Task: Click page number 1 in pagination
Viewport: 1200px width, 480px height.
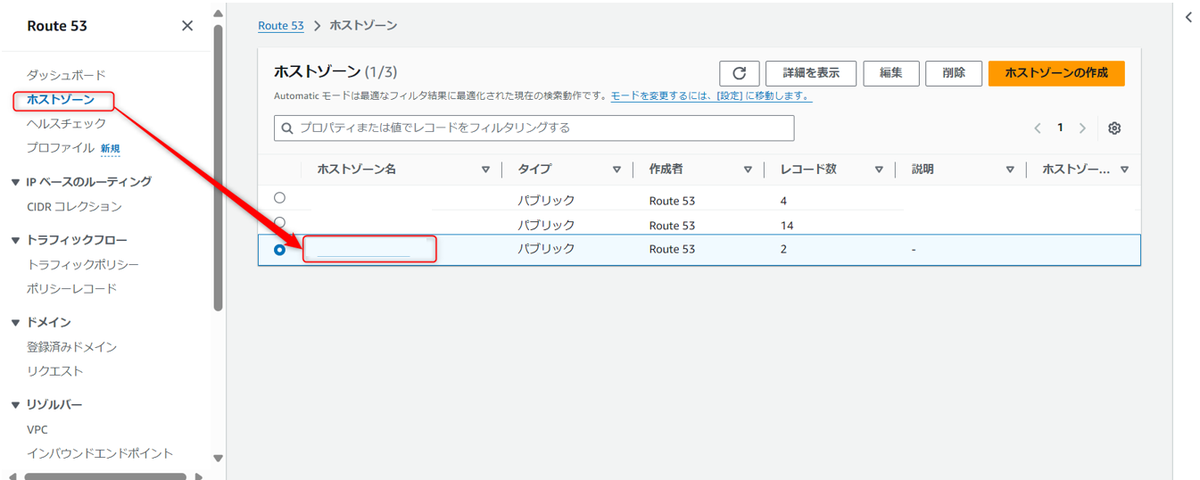Action: (1060, 128)
